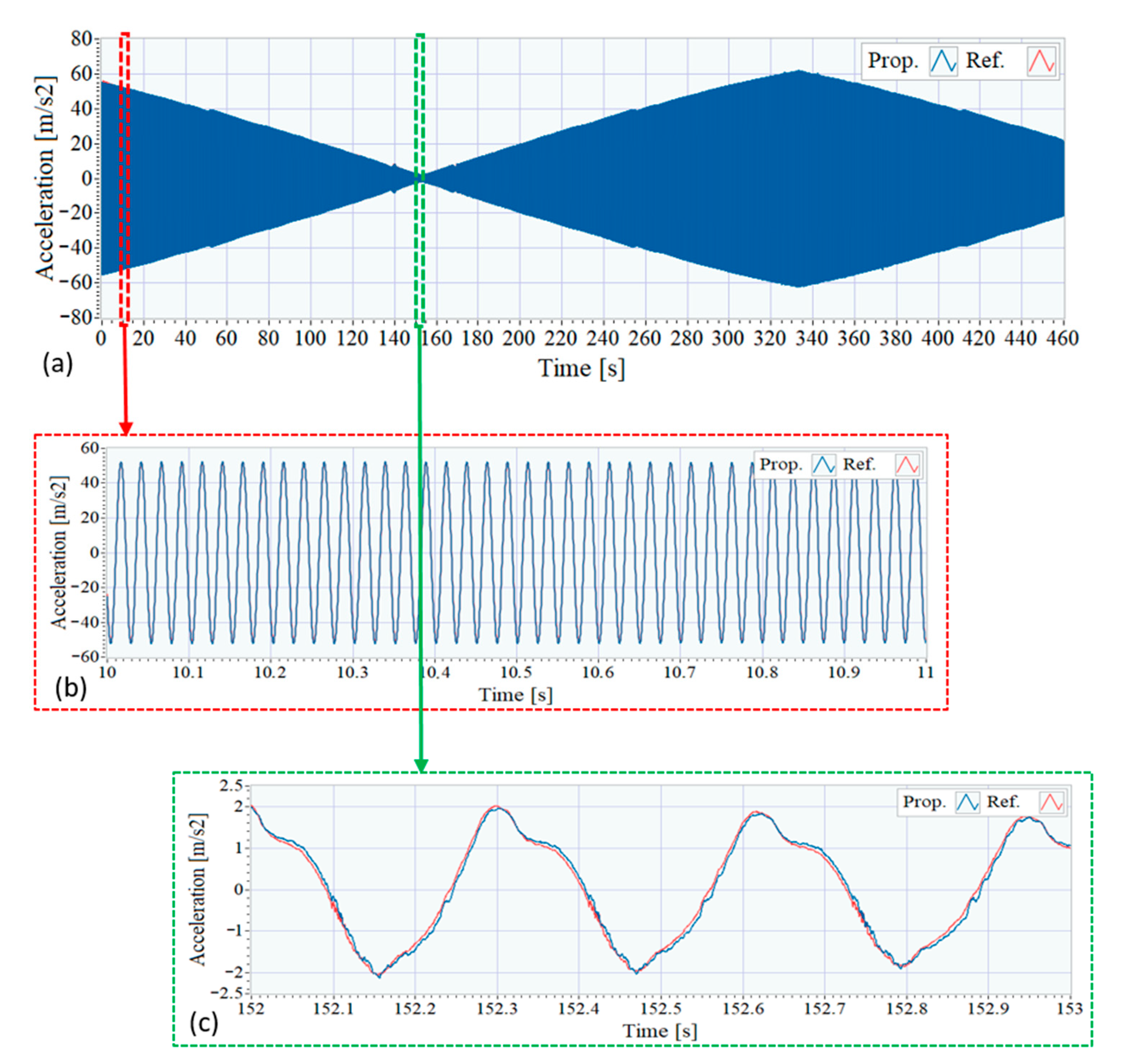
Task: Click the red Ref. legend icon in plot (a)
Action: click(x=1042, y=61)
